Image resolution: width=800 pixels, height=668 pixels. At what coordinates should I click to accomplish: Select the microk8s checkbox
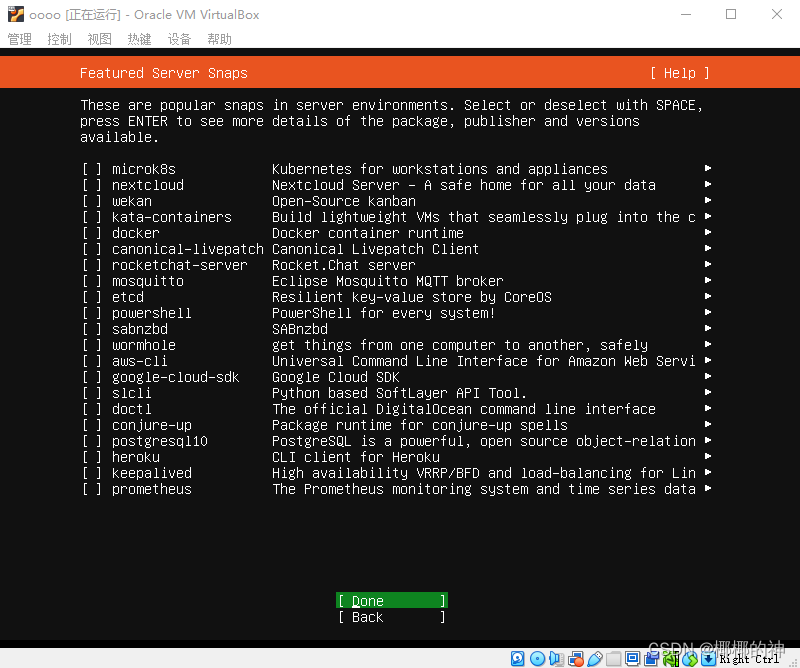(x=92, y=169)
